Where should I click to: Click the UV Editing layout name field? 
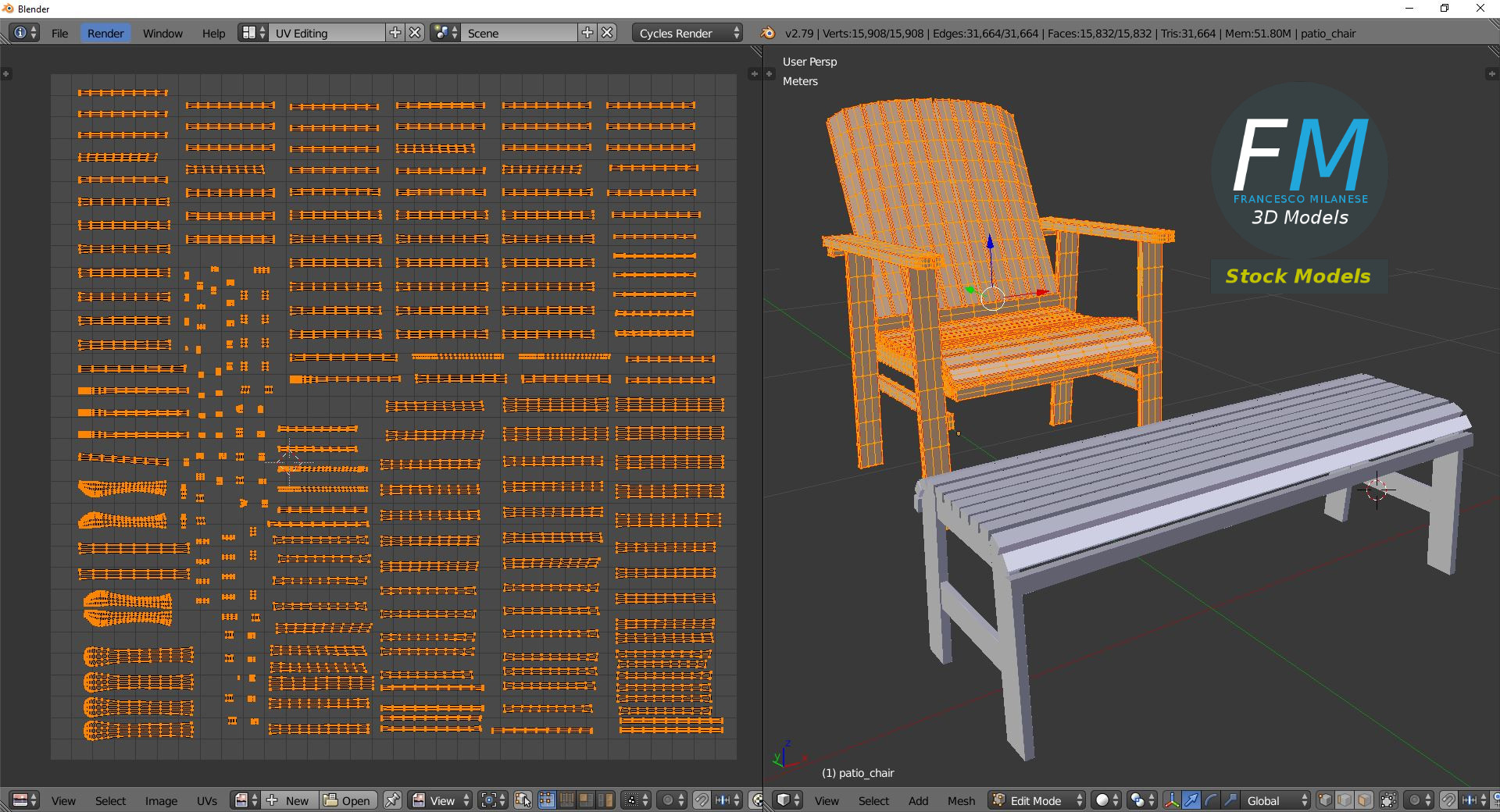(328, 33)
